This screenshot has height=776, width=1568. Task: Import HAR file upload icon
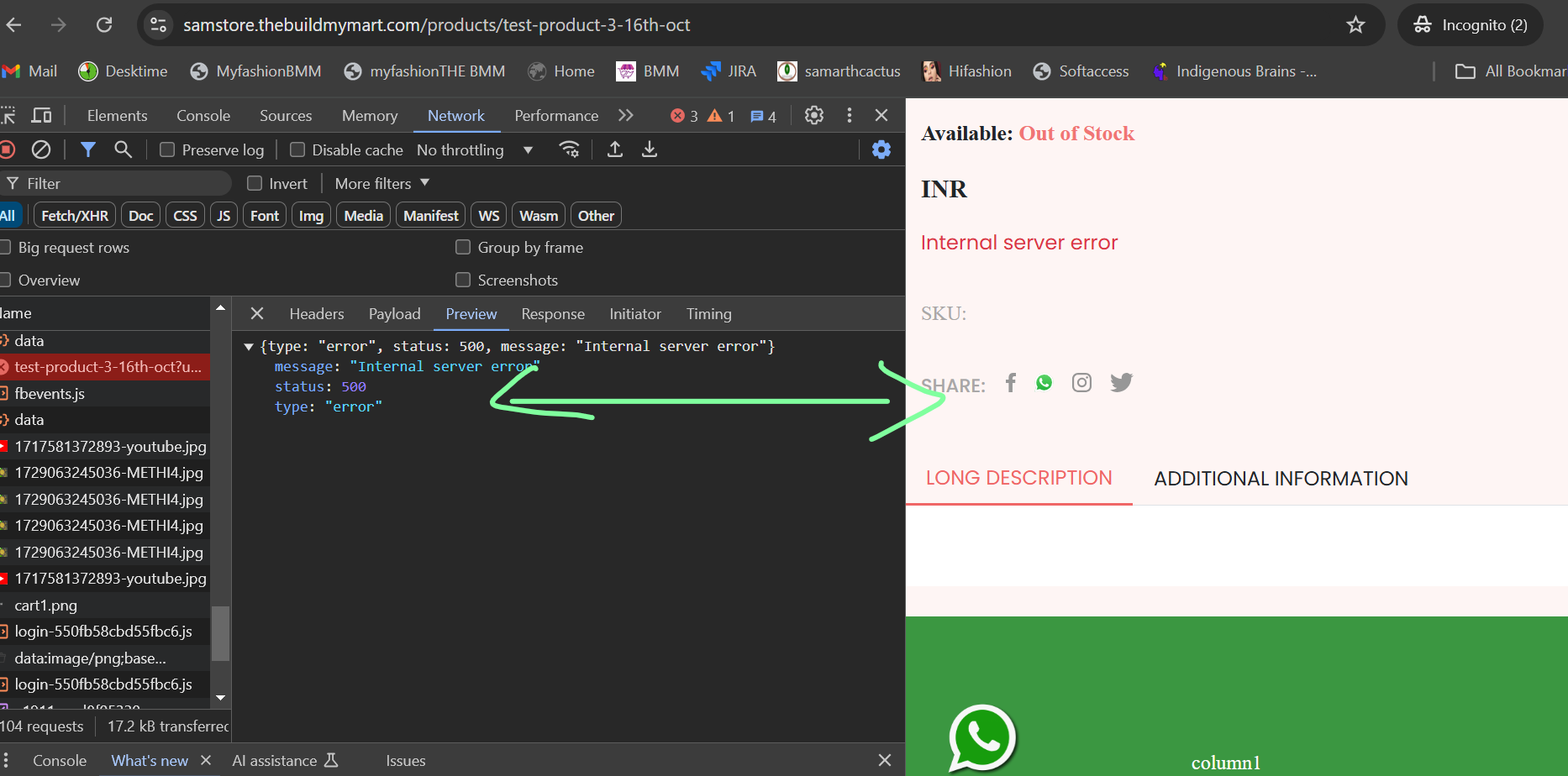pos(615,149)
